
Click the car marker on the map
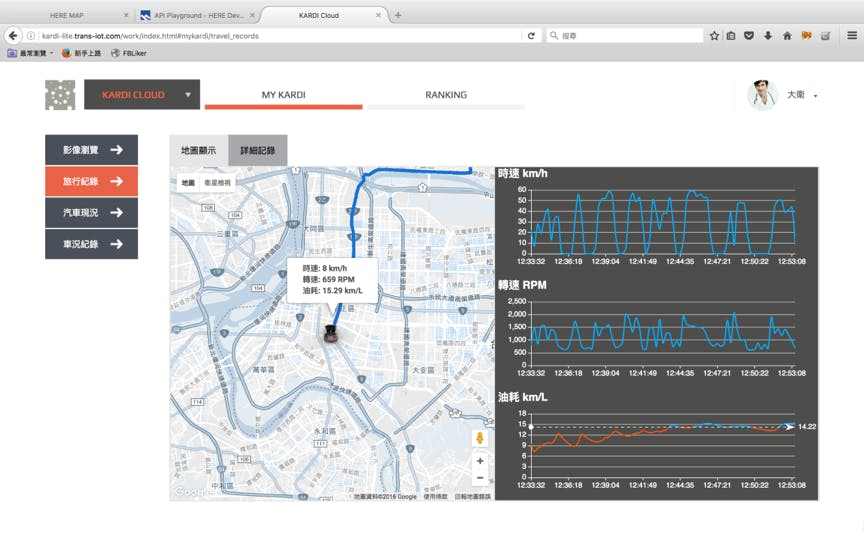331,333
